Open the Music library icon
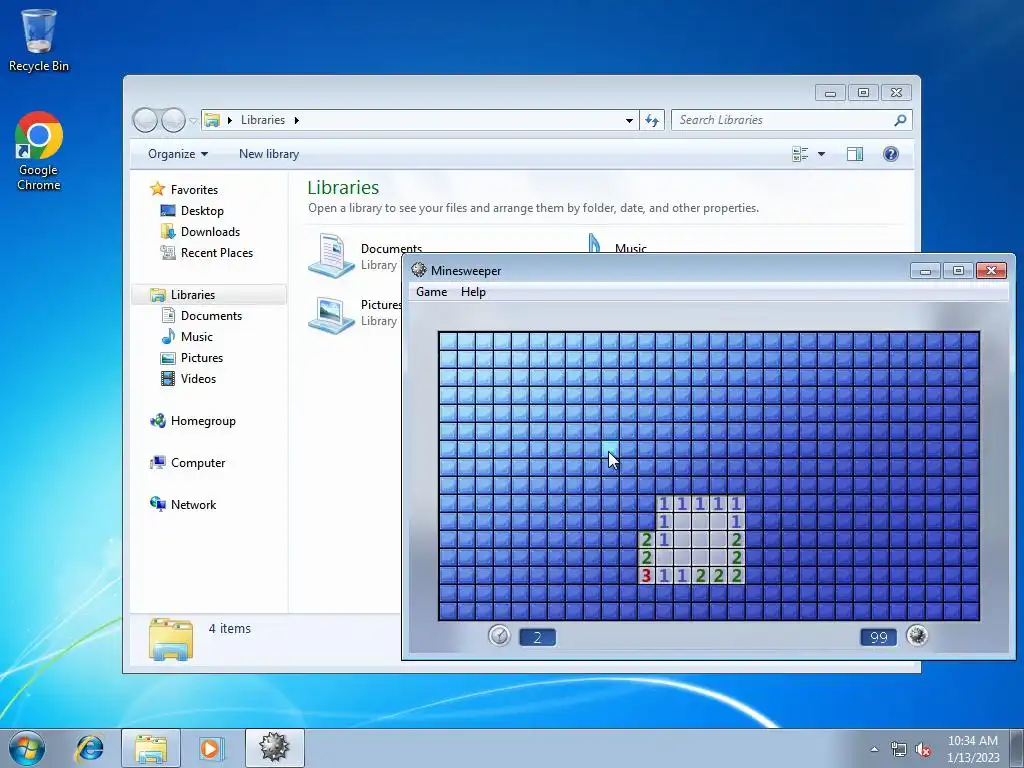The height and width of the screenshot is (768, 1024). point(594,243)
